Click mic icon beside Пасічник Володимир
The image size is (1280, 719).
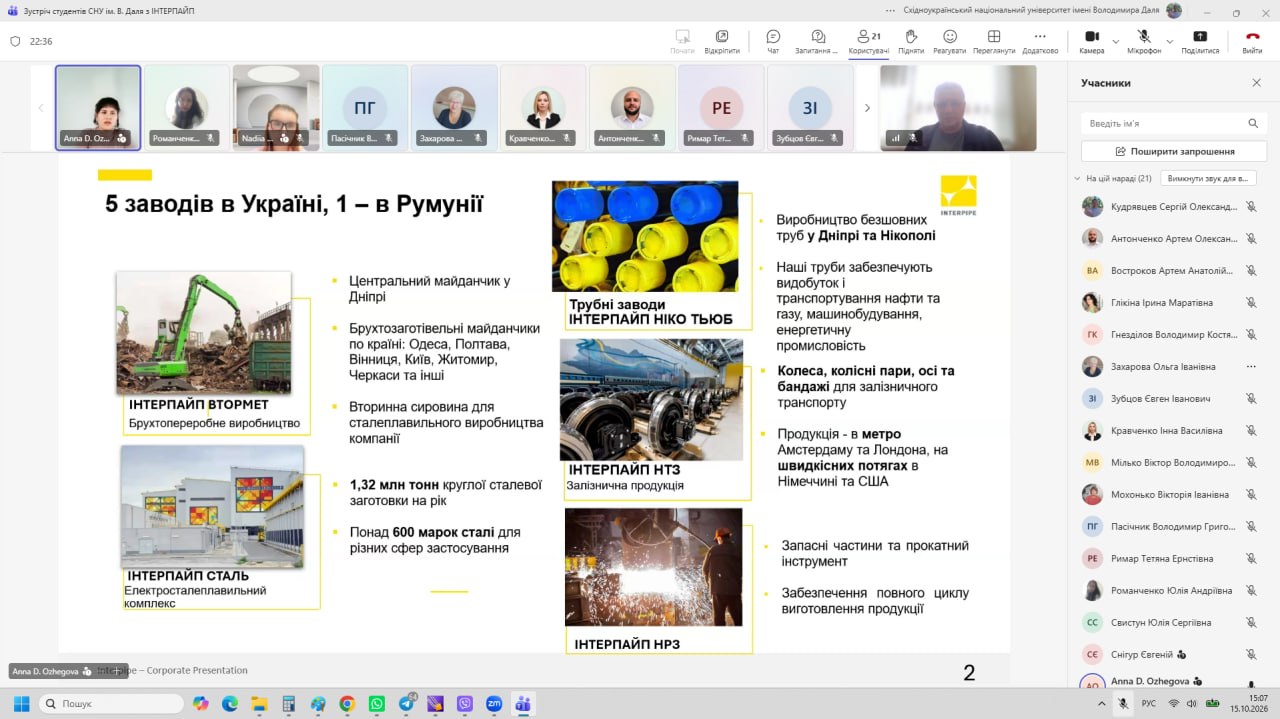pos(1250,527)
